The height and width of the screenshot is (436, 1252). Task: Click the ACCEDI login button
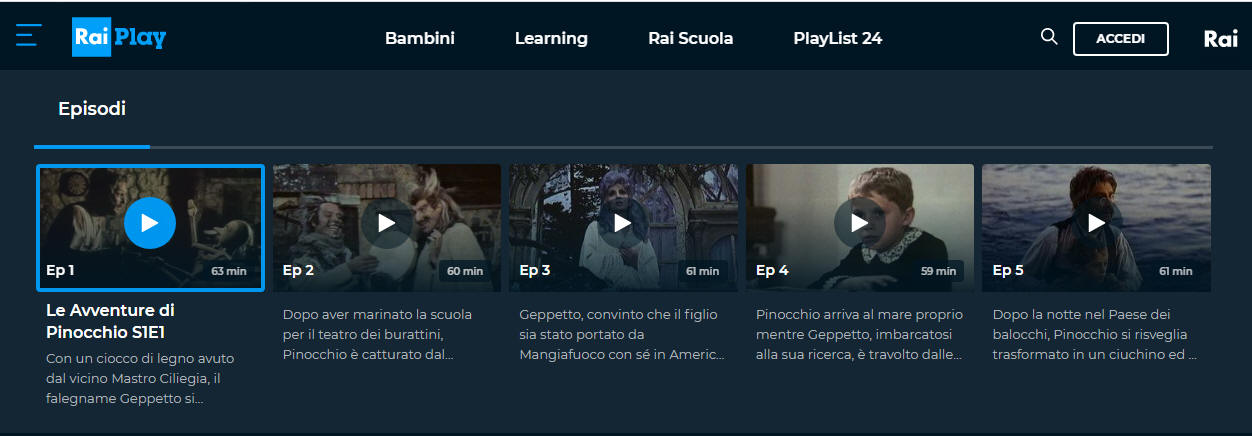[x=1120, y=39]
